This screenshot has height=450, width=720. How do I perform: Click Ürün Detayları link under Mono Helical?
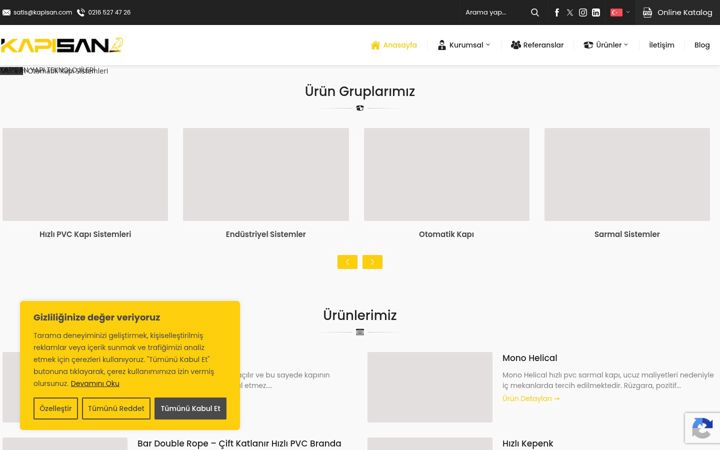(x=531, y=399)
